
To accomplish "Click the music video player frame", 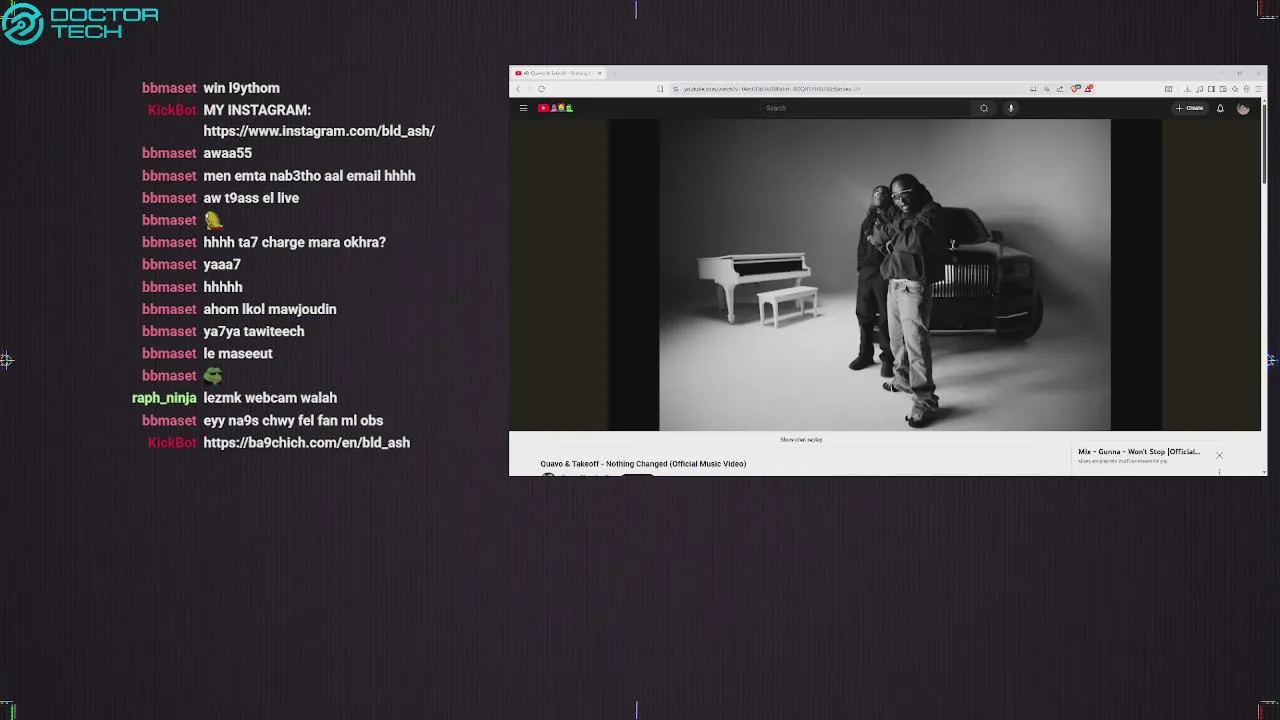I will click(x=885, y=275).
